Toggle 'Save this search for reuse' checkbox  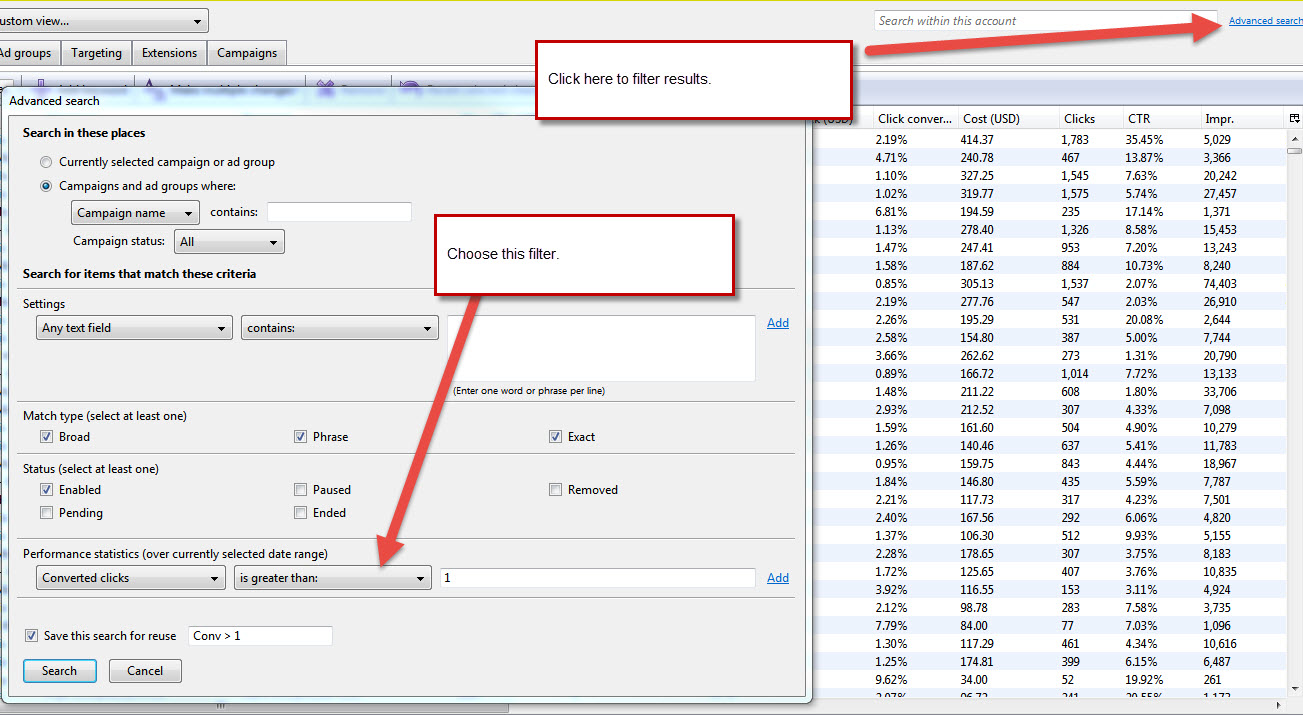point(31,636)
